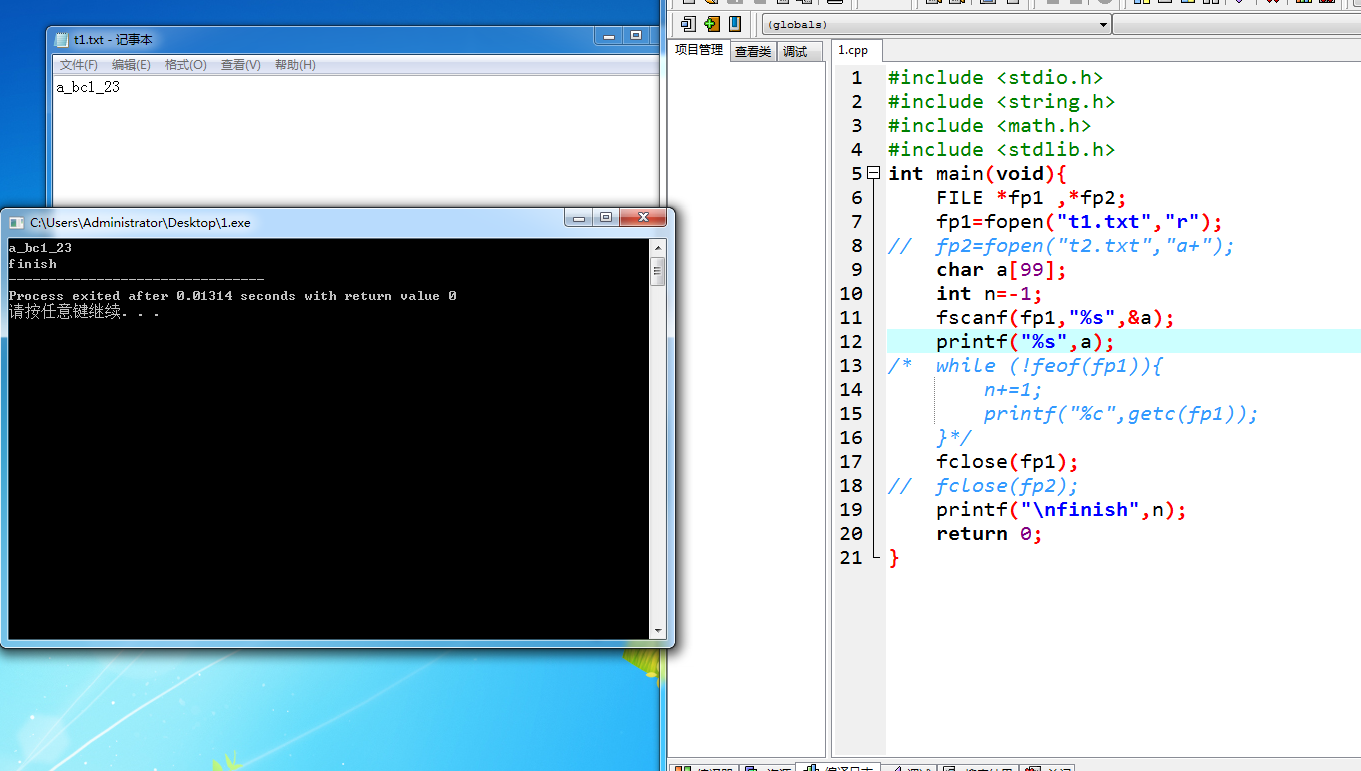Click the int n=-1; line
This screenshot has height=771, width=1361.
(989, 293)
